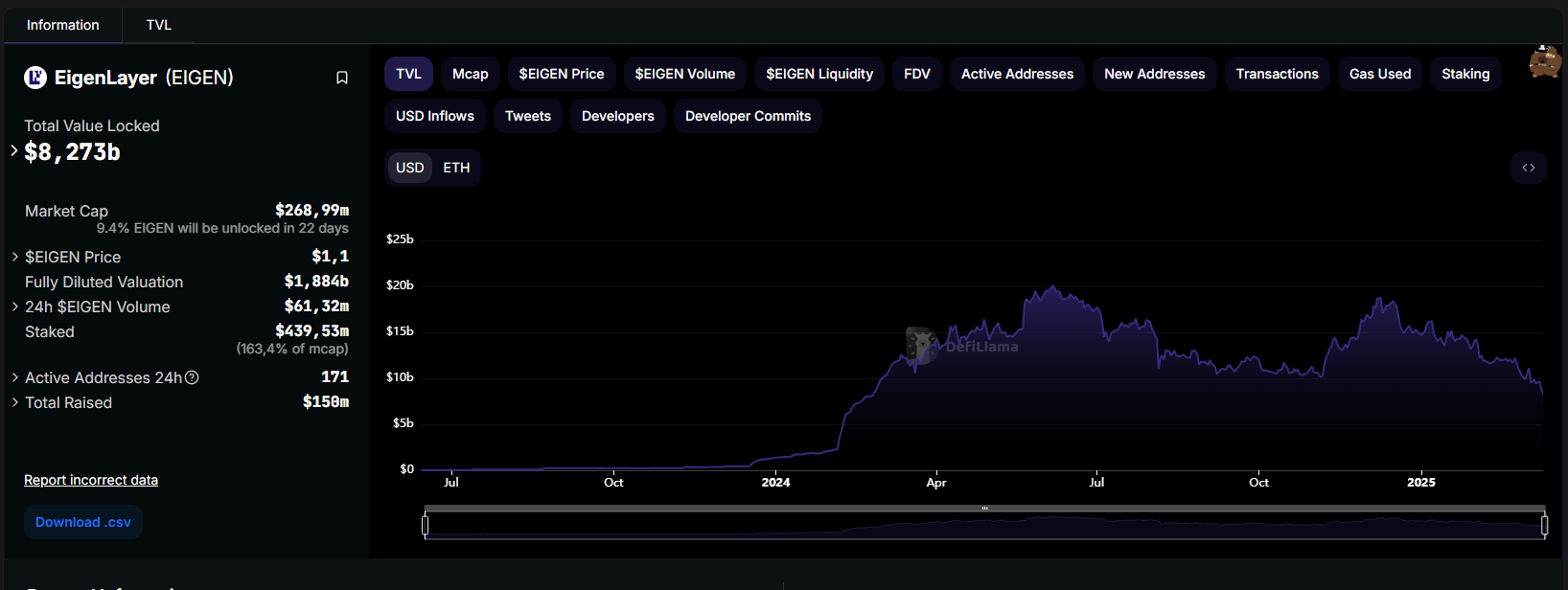Enable the $EIGEN Liquidity chart metric

[819, 74]
